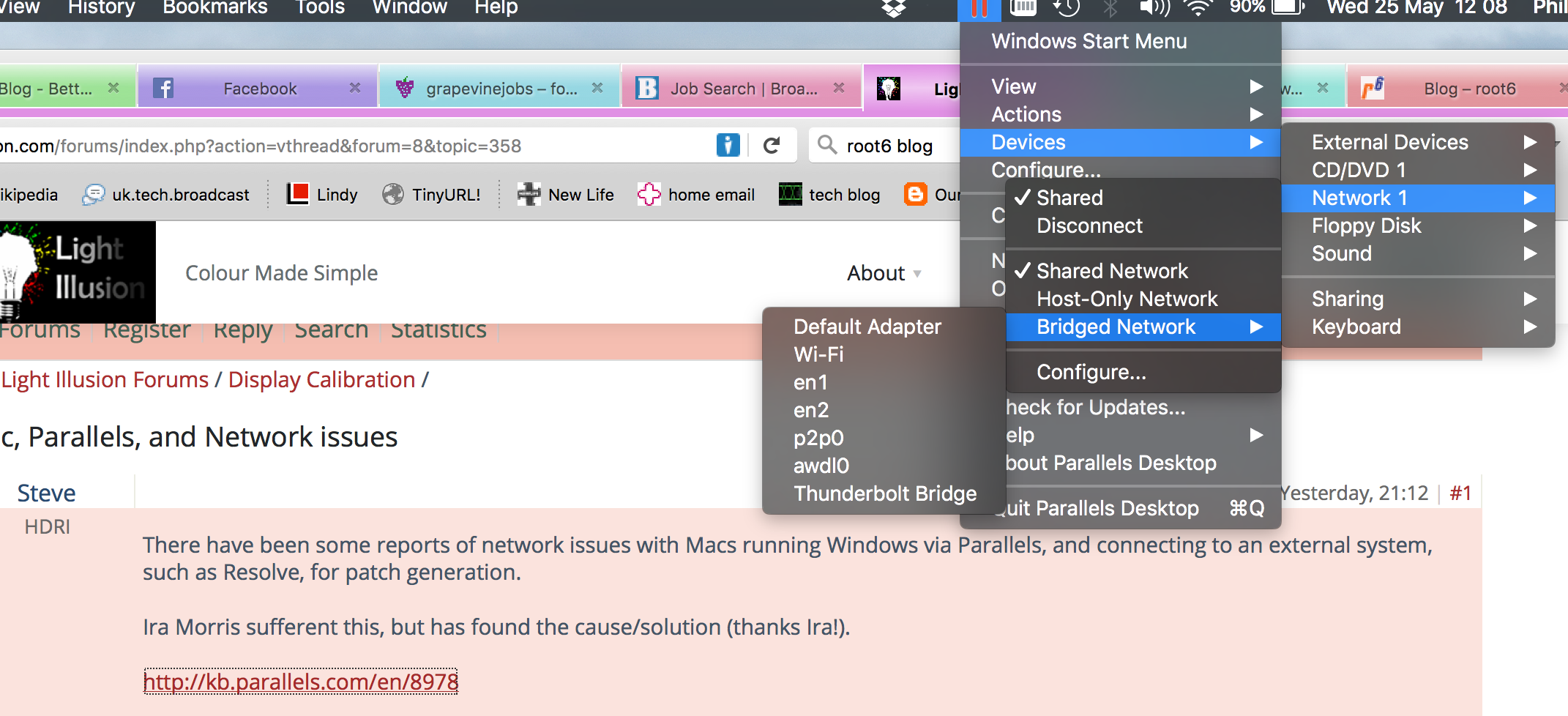This screenshot has height=716, width=1568.
Task: Open the volume menu bar icon
Action: click(1154, 8)
